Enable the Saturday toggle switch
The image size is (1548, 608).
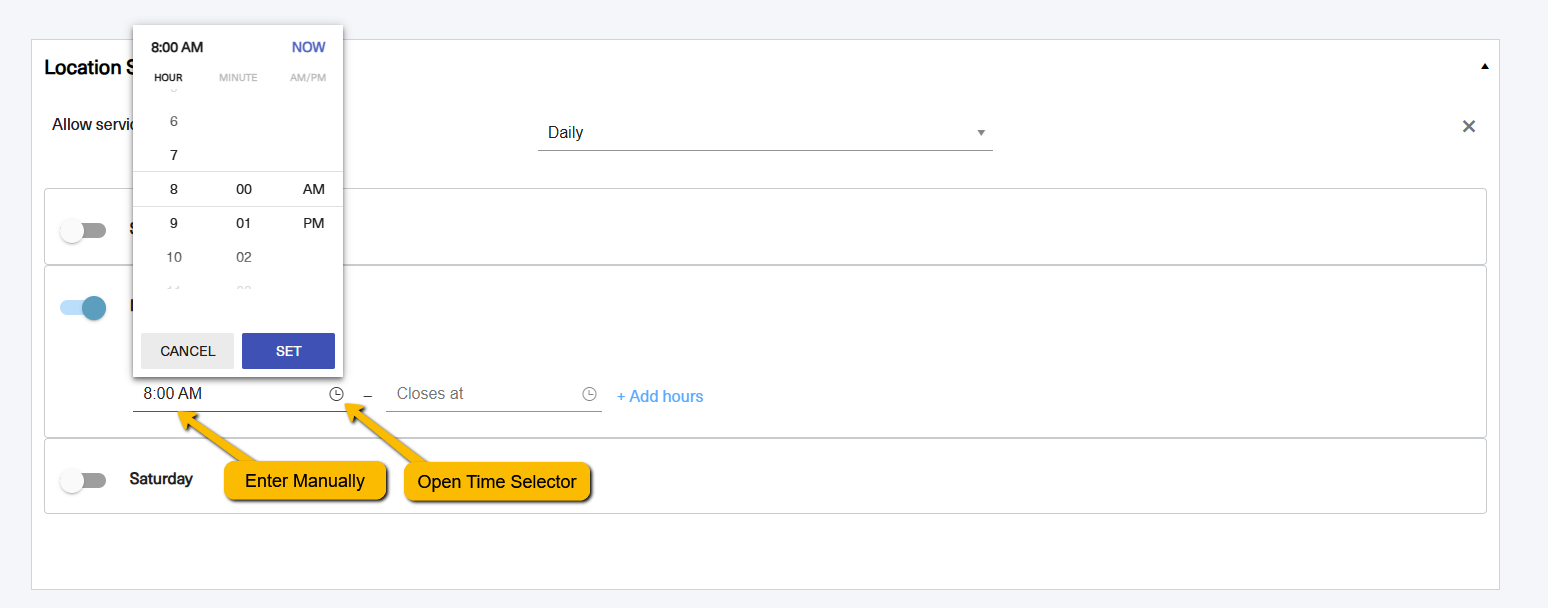click(82, 481)
